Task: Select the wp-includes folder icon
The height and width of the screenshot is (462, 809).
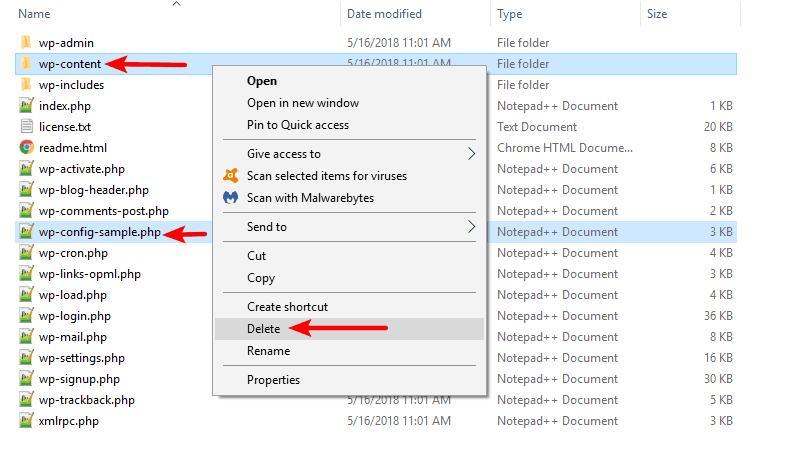Action: point(26,85)
